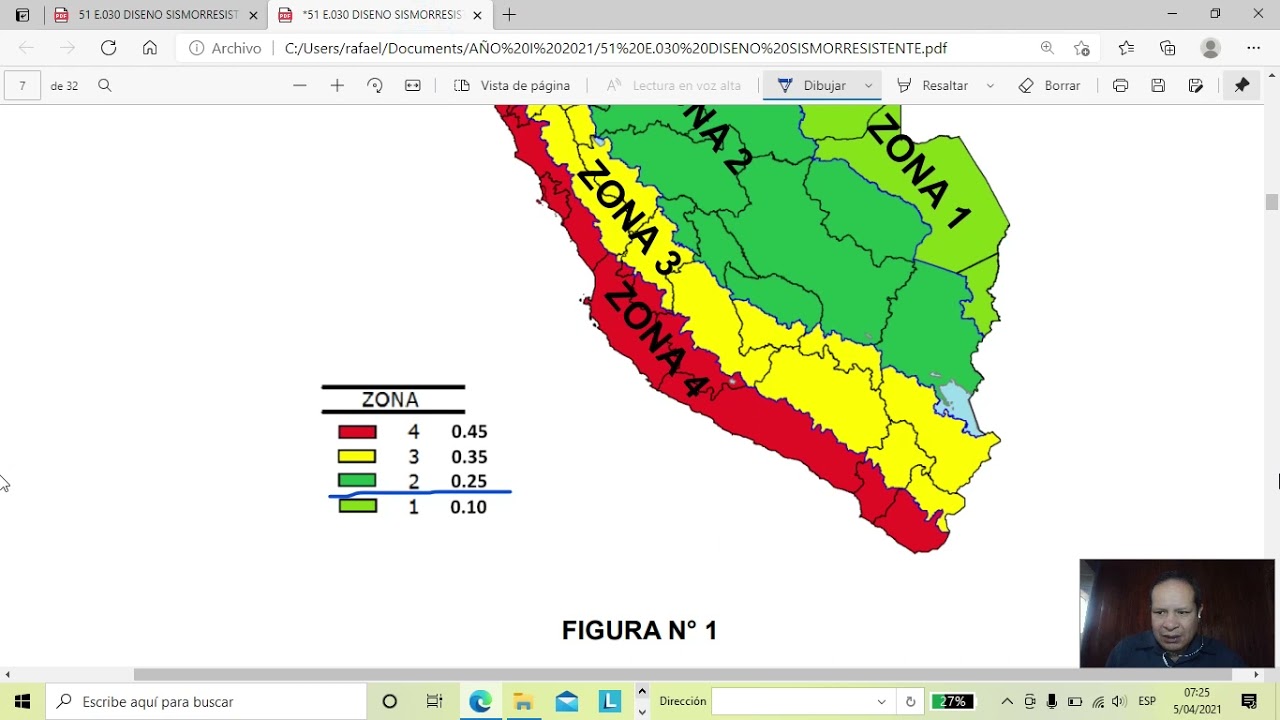Image resolution: width=1280 pixels, height=720 pixels.
Task: Click the 27% battery meter
Action: 953,702
